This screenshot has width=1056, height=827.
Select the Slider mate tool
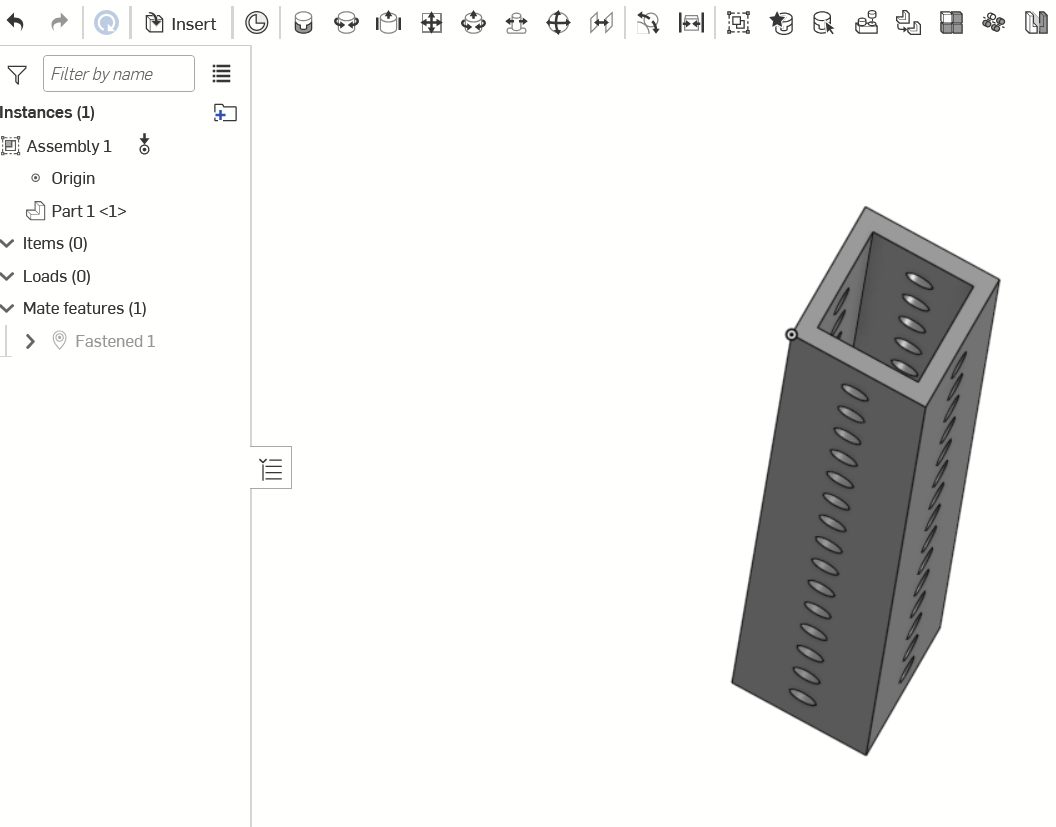pyautogui.click(x=389, y=23)
